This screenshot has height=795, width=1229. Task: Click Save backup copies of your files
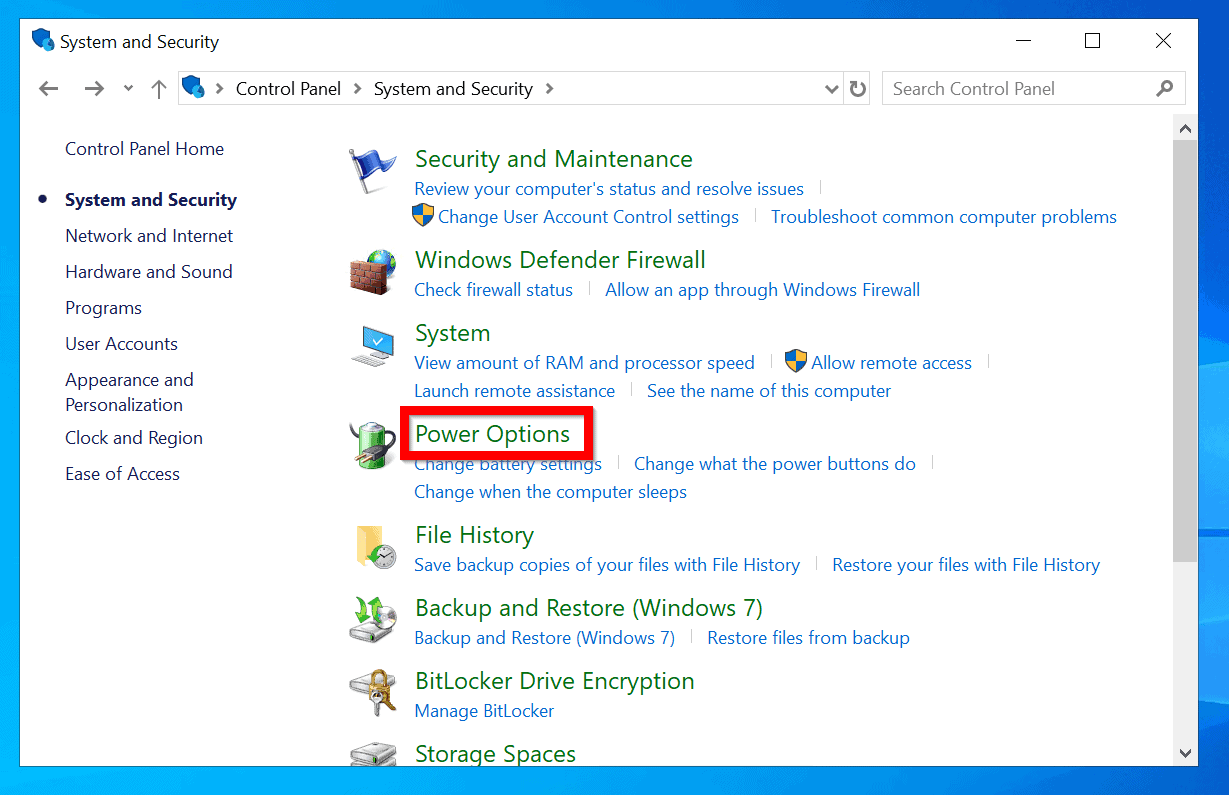click(x=607, y=565)
